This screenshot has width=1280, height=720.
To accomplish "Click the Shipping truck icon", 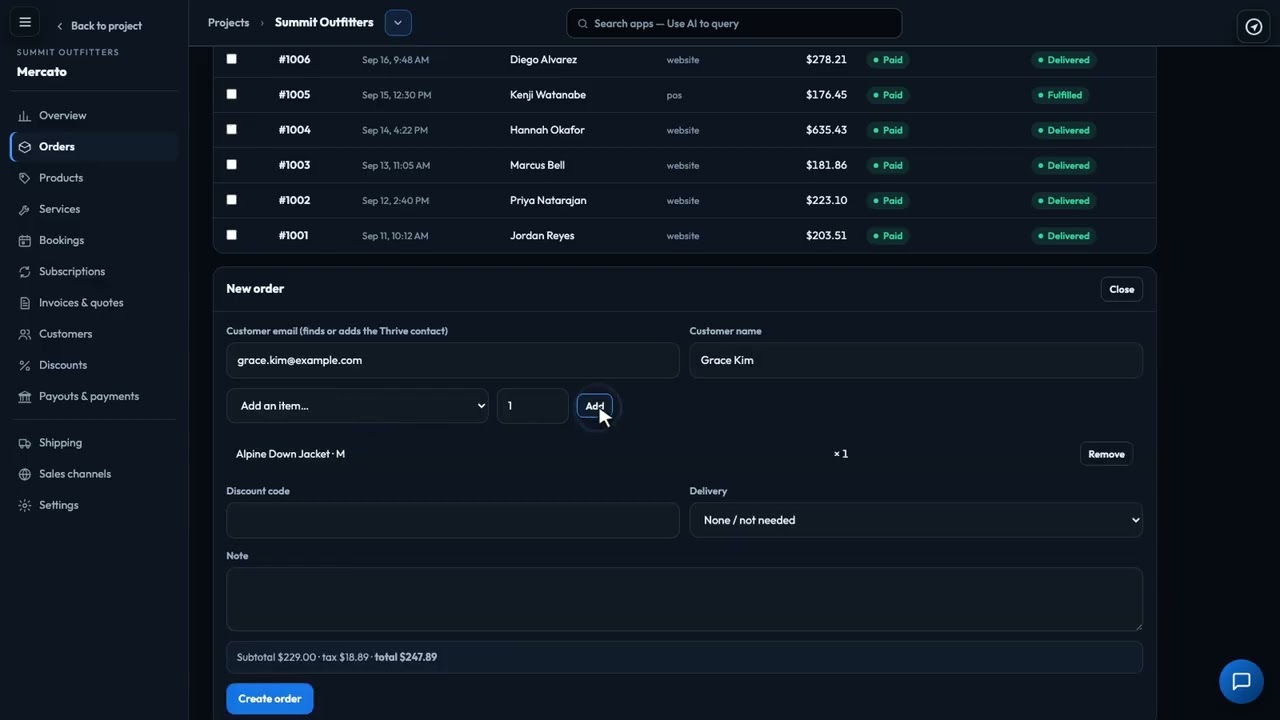I will 25,443.
